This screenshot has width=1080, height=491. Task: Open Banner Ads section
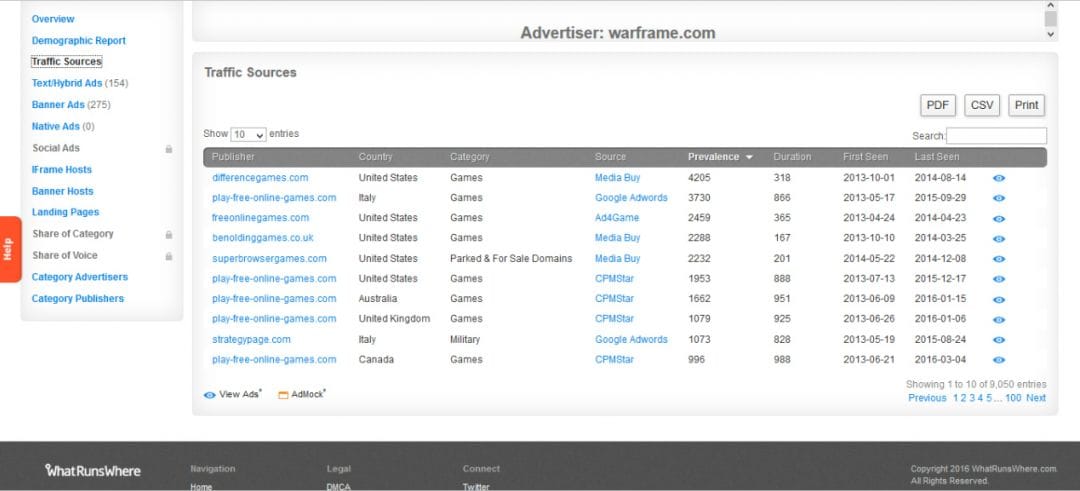pos(58,105)
